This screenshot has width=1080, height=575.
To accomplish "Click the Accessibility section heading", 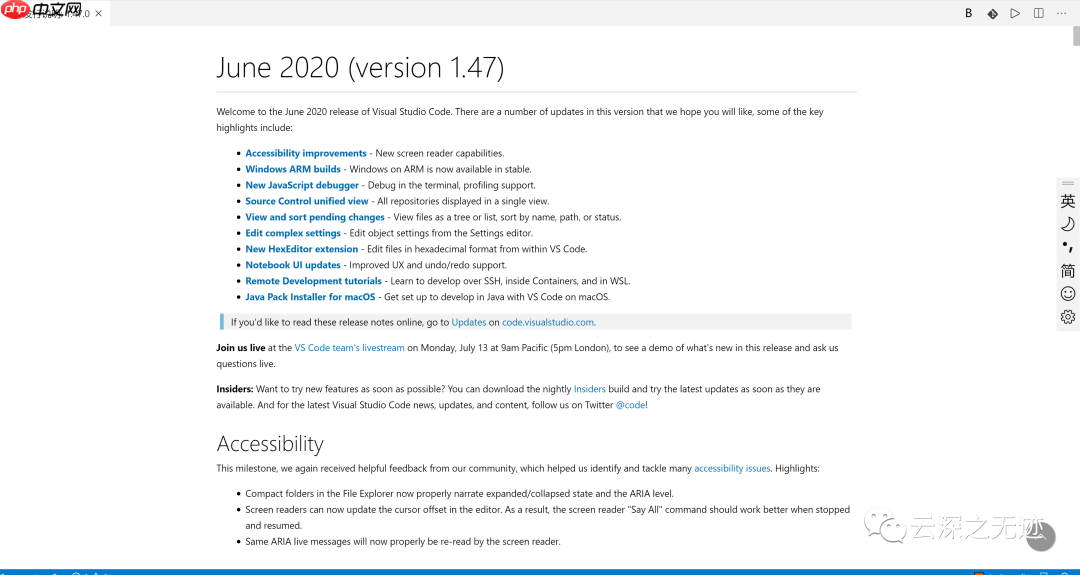I will pyautogui.click(x=270, y=443).
